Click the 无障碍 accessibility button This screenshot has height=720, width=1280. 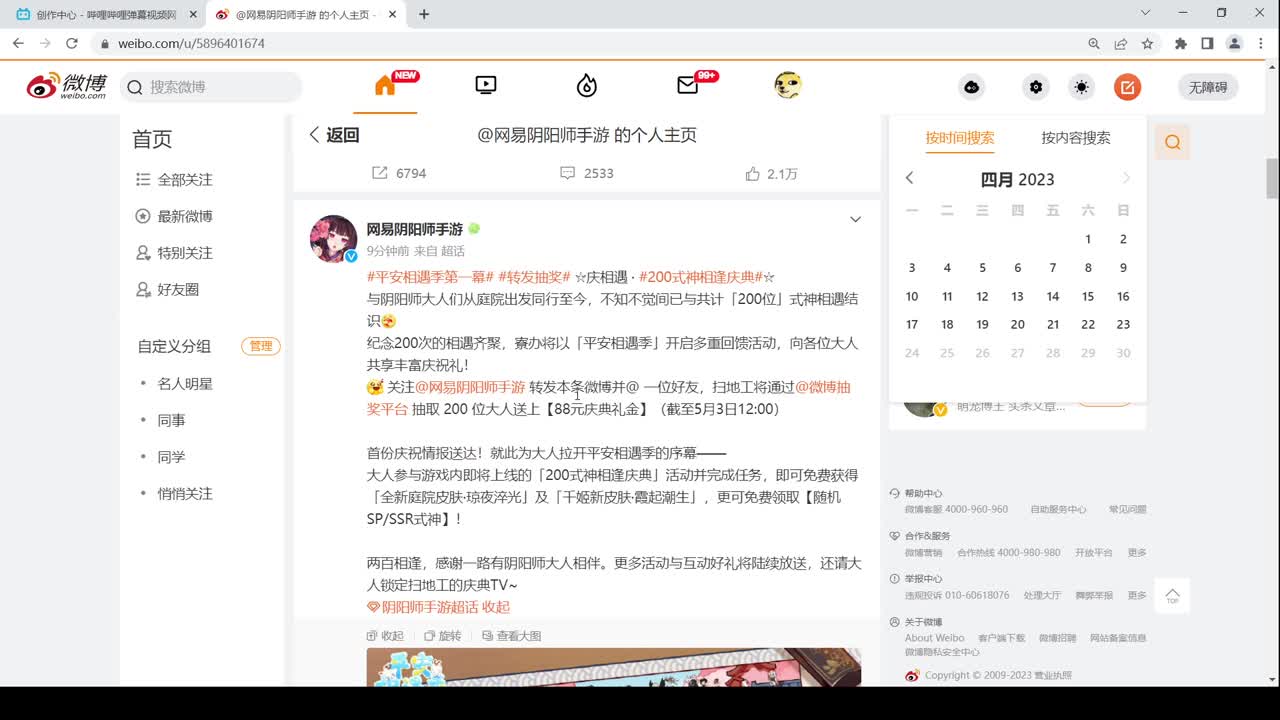1208,87
